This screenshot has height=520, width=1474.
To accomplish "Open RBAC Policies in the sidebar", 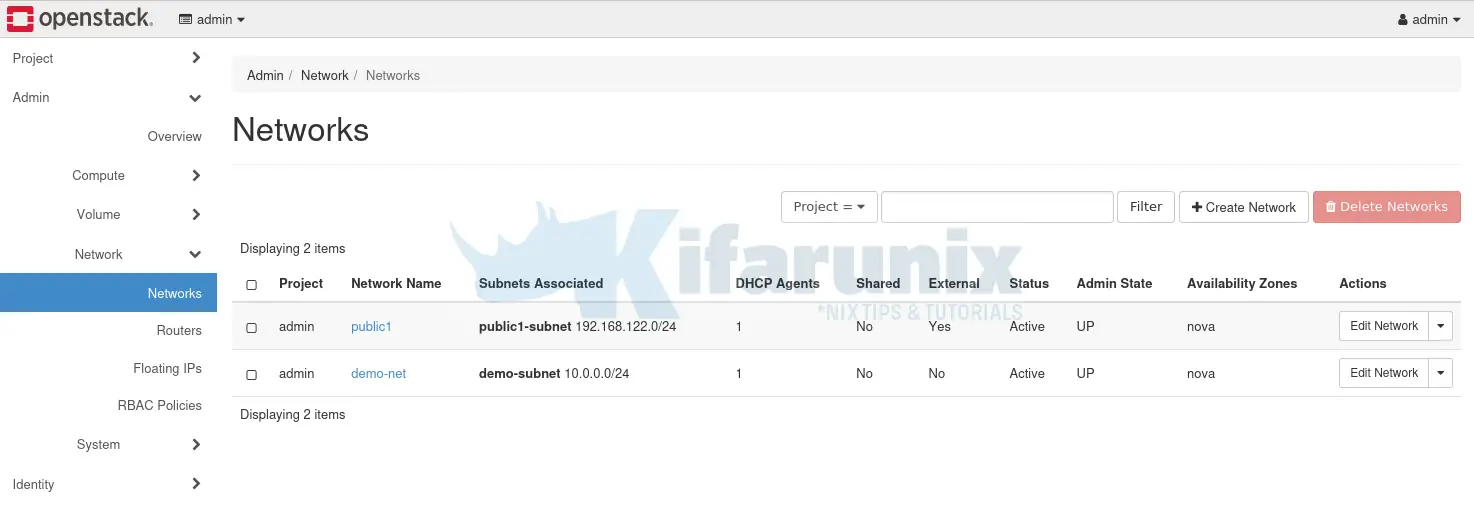I will click(159, 405).
